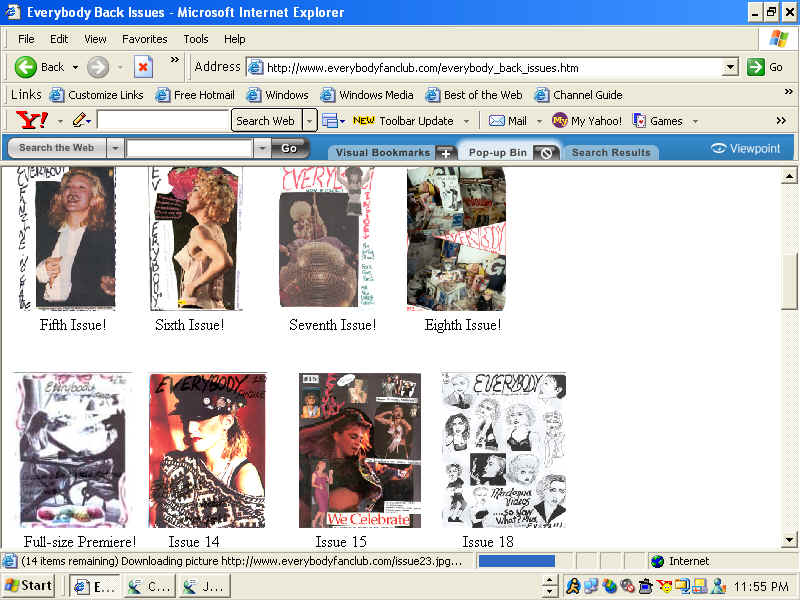800x600 pixels.
Task: Click the Yahoo pencil highlighter icon
Action: [79, 120]
